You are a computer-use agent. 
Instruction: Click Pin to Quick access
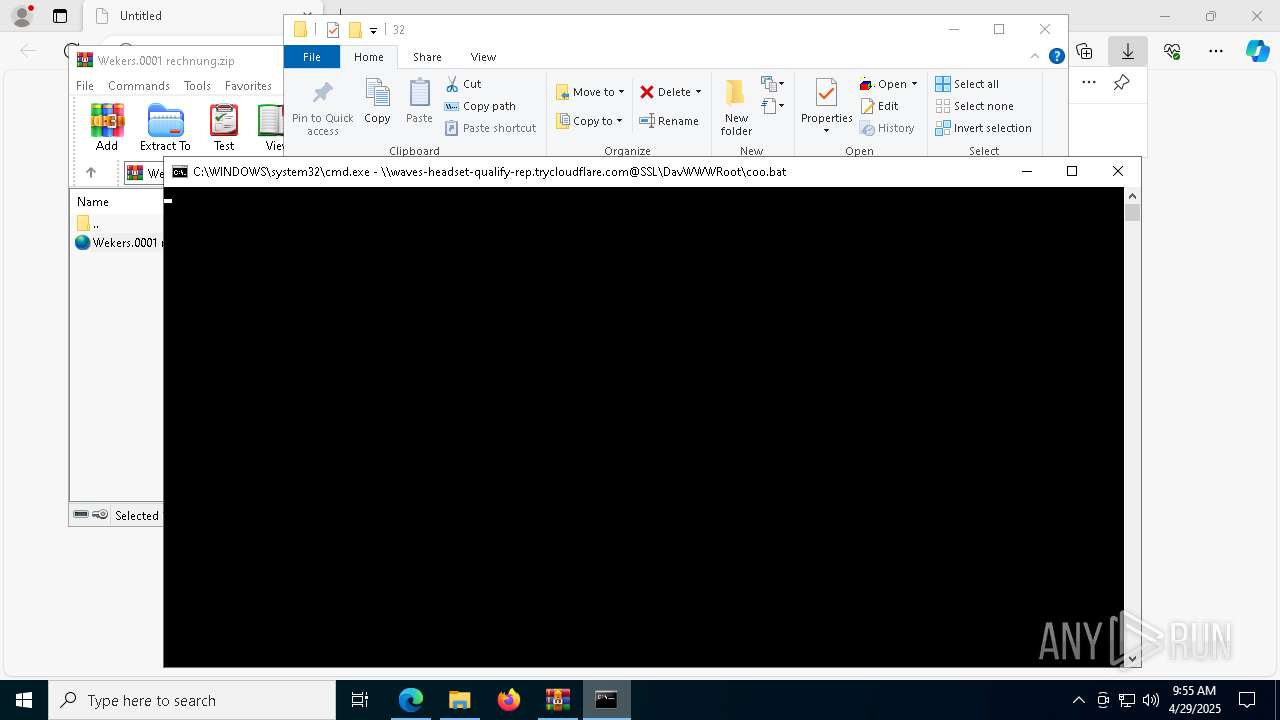click(323, 108)
